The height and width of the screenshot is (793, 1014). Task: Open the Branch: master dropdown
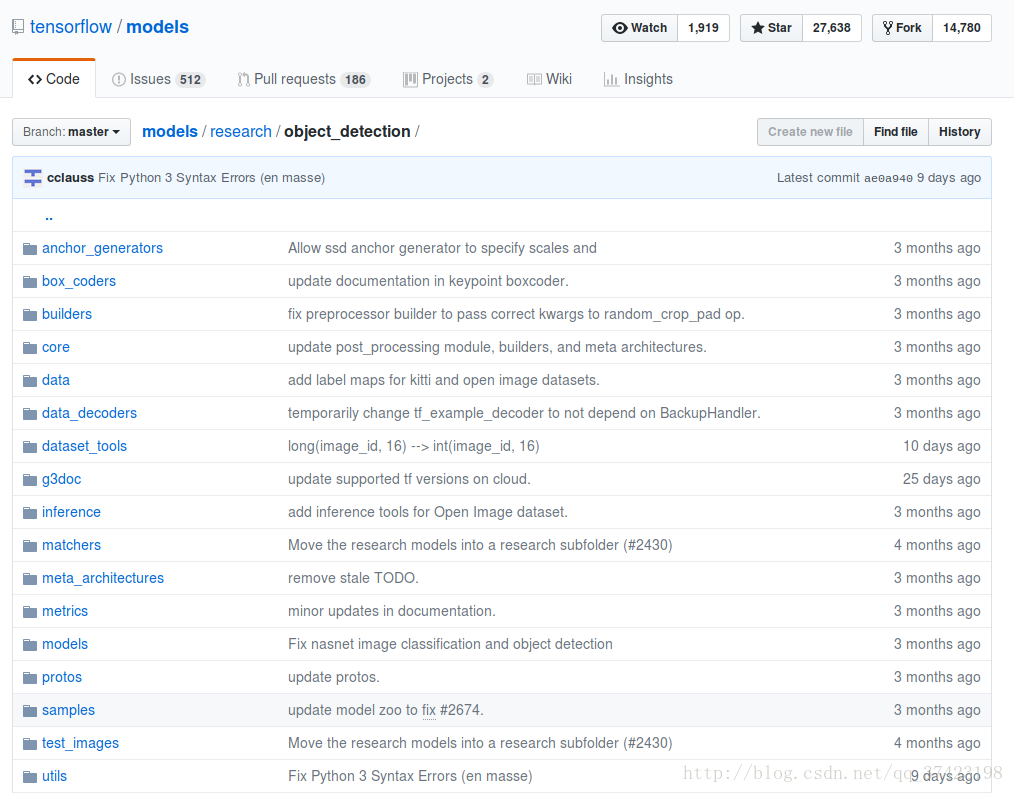[71, 132]
